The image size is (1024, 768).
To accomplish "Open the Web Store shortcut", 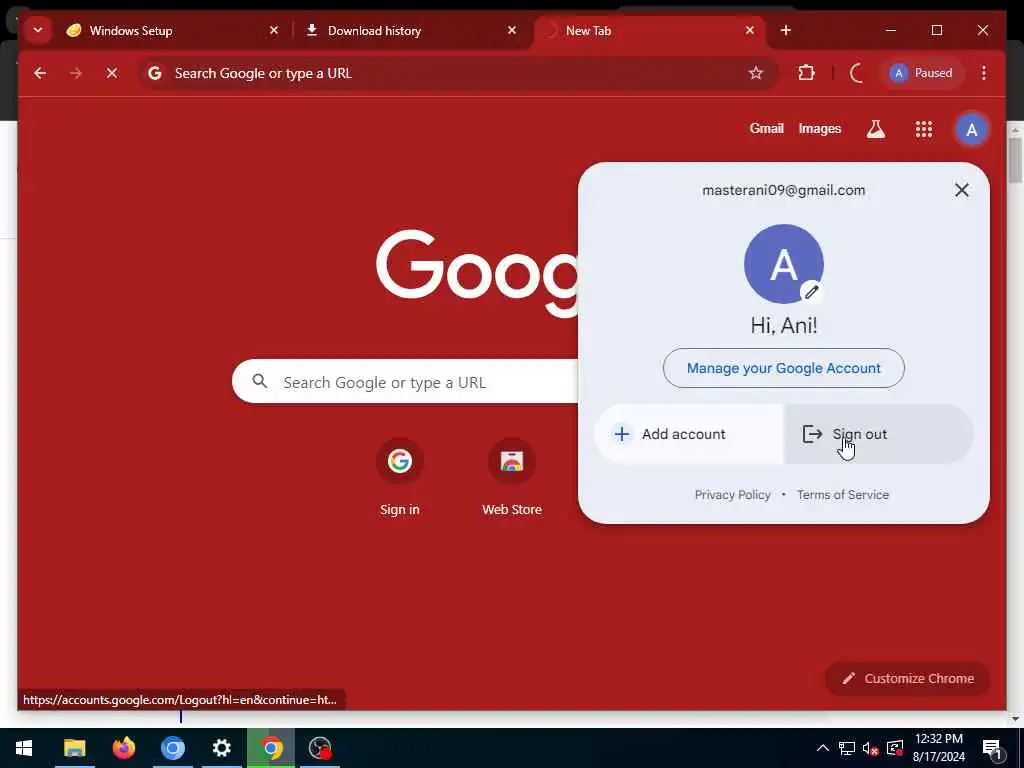I will click(512, 477).
